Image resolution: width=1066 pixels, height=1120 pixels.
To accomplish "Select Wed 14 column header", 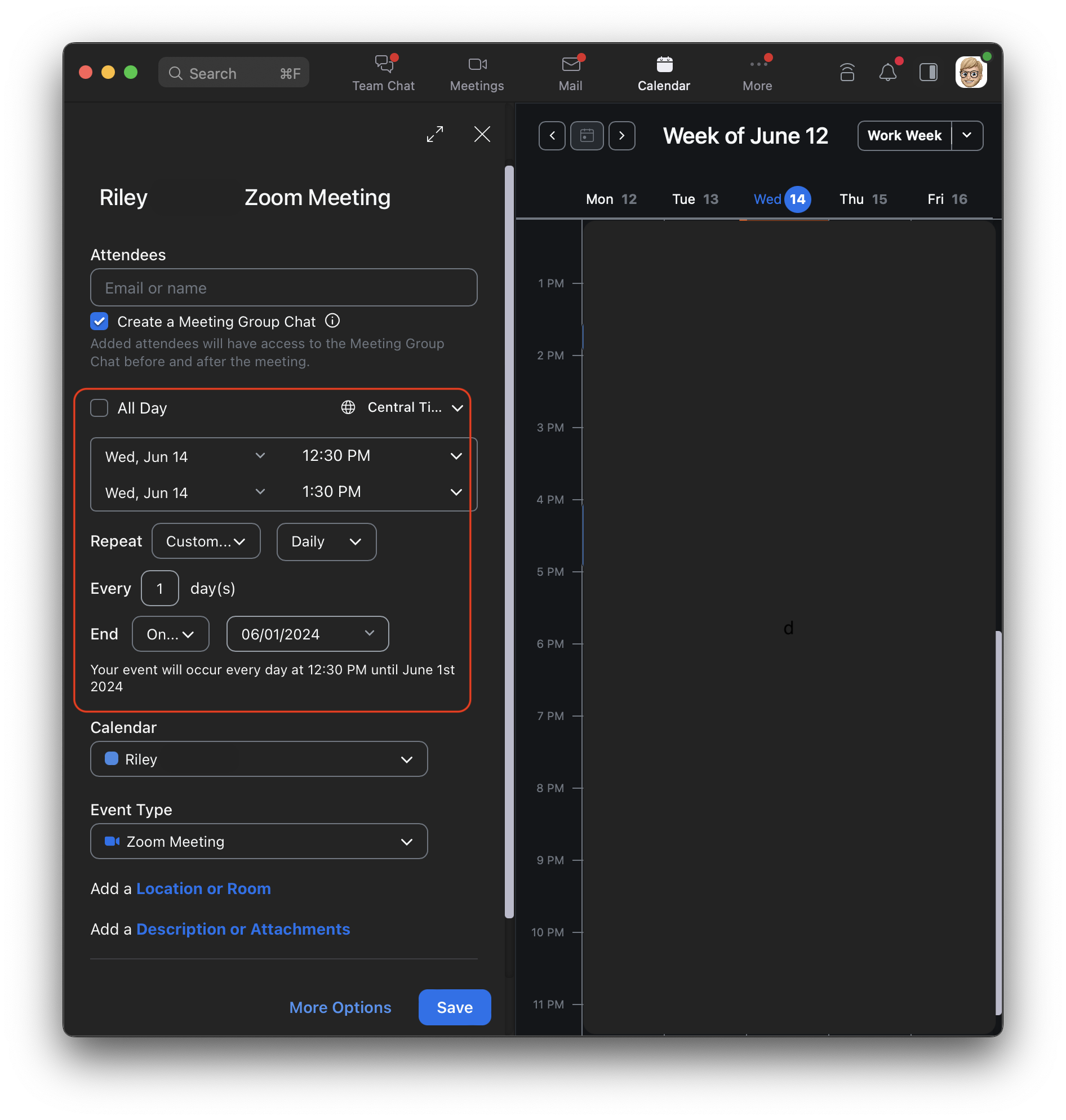I will click(782, 199).
